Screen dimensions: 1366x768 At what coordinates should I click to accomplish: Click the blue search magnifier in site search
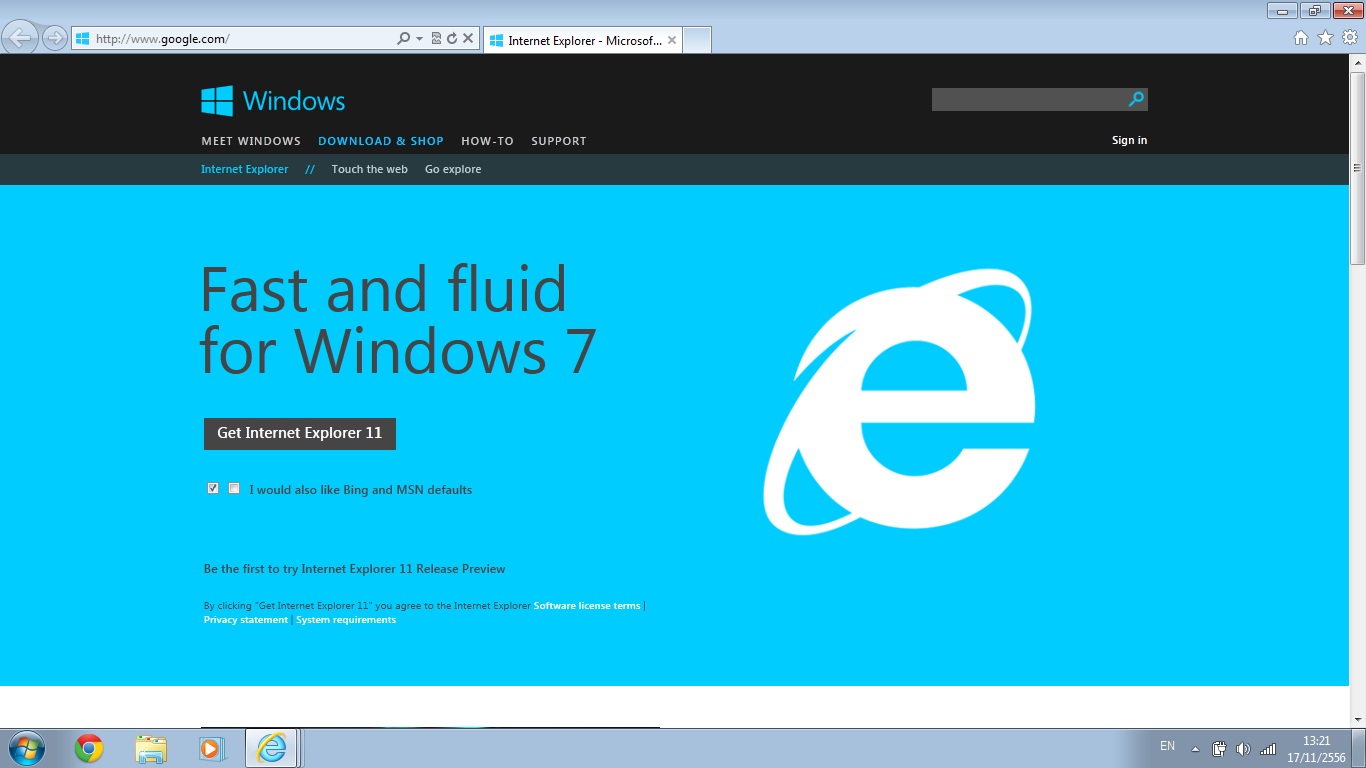pyautogui.click(x=1136, y=99)
